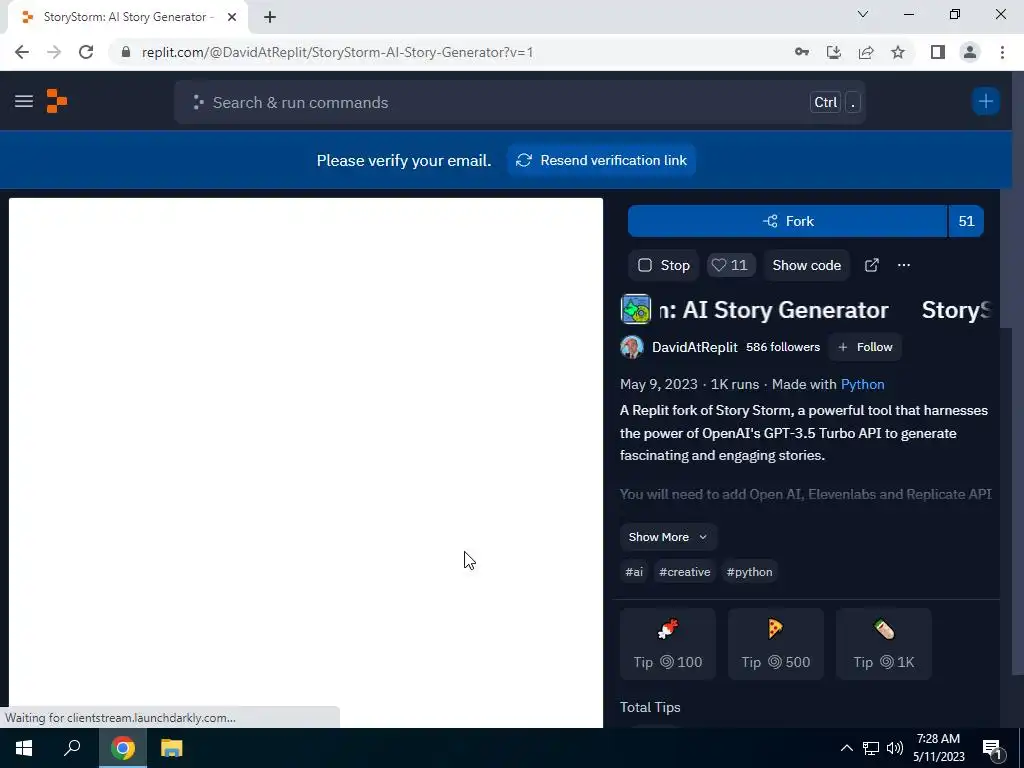Click the '586 followers' text
The height and width of the screenshot is (768, 1024).
tap(783, 347)
